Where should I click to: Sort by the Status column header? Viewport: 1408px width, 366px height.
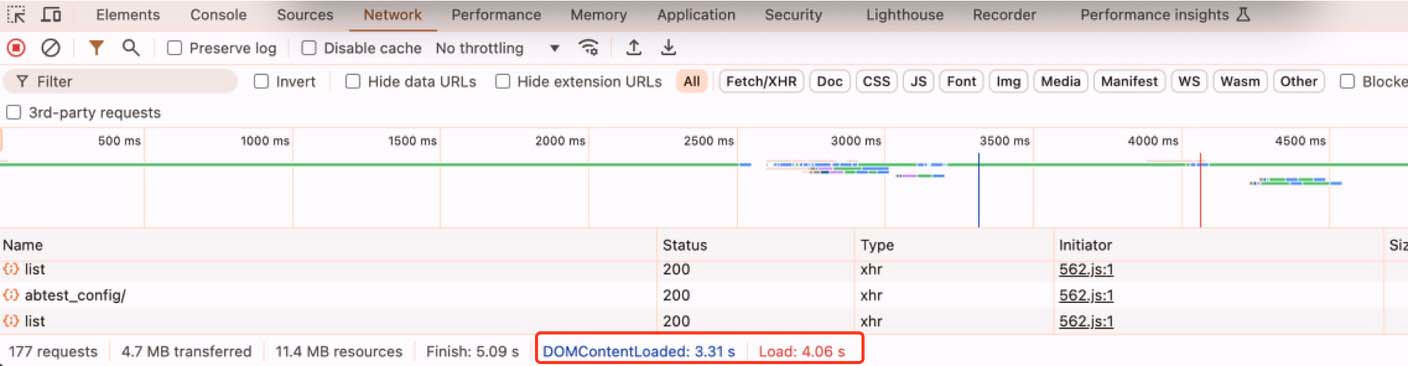coord(757,245)
